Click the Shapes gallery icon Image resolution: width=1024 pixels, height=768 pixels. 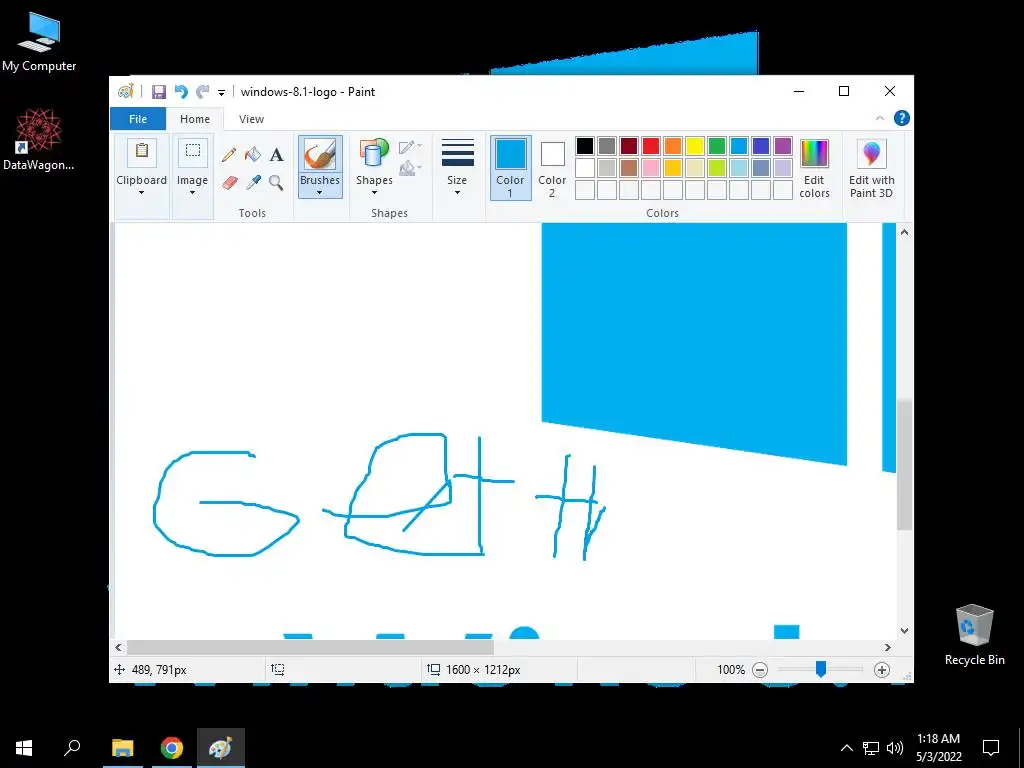374,154
